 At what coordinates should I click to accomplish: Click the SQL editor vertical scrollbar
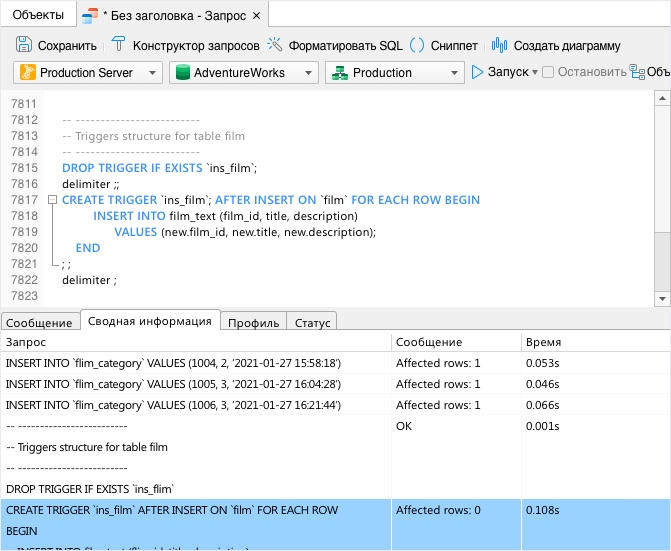pyautogui.click(x=661, y=180)
